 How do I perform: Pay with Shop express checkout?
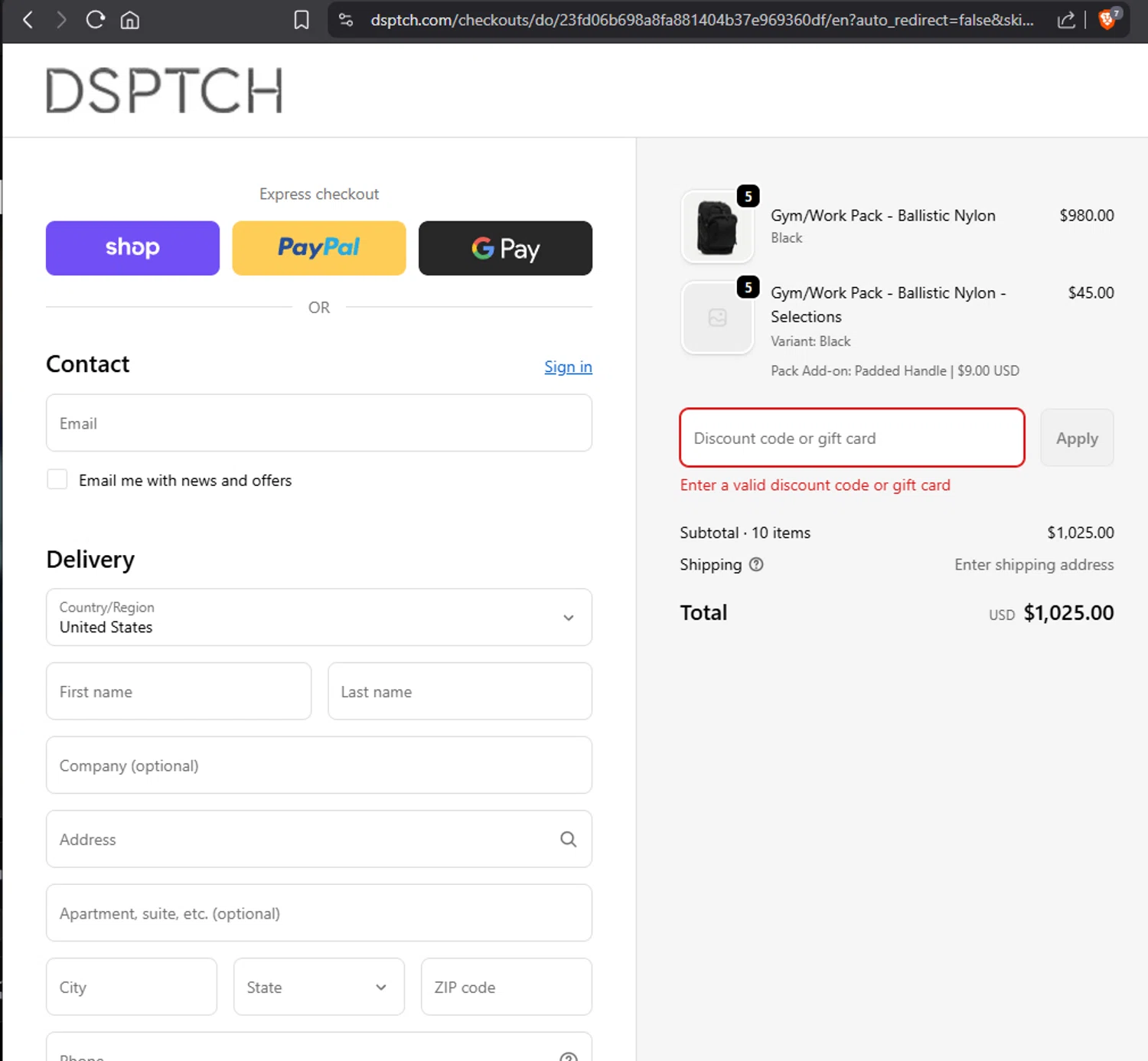(x=132, y=248)
